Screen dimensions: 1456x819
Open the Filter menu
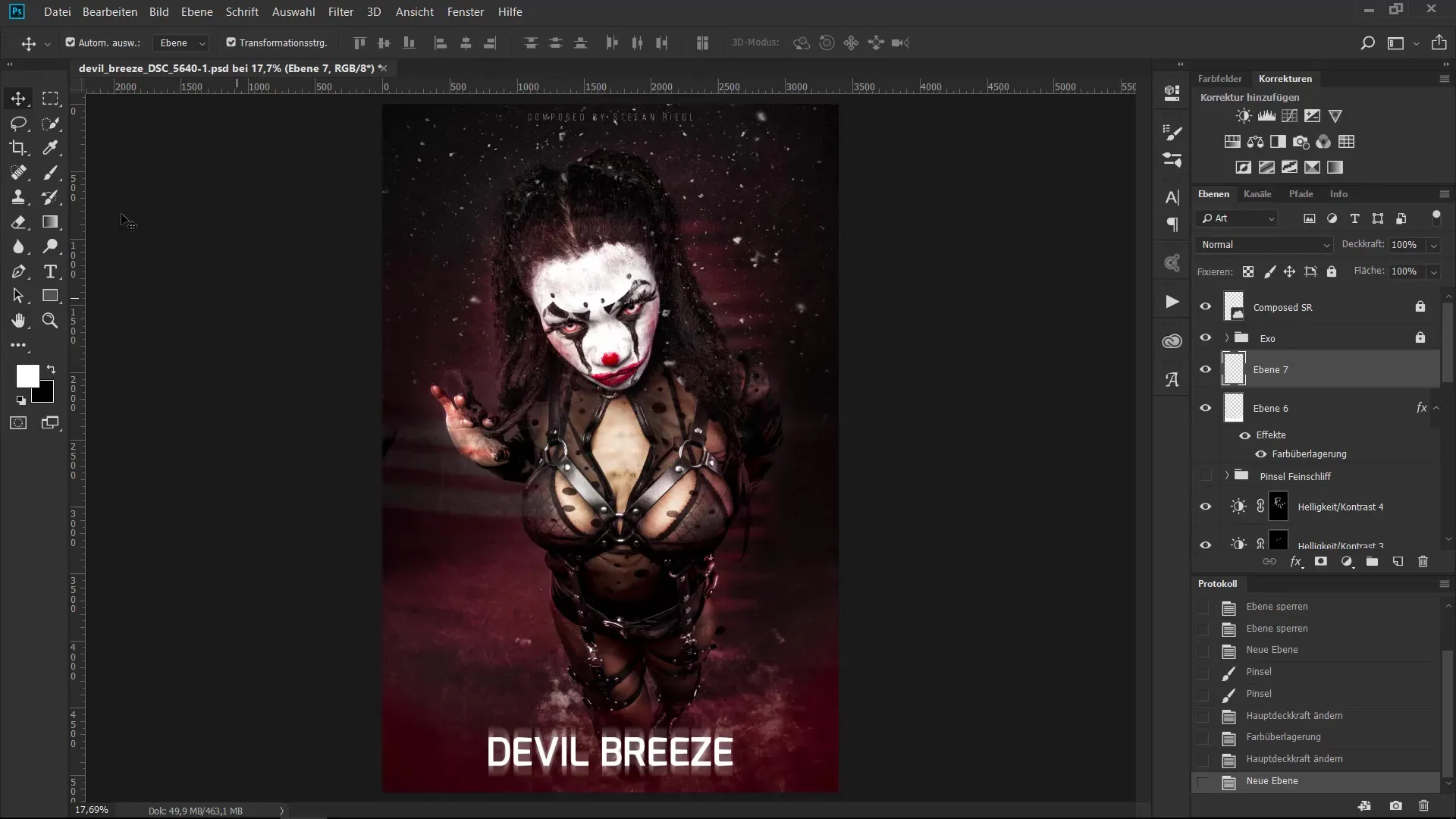[x=340, y=12]
